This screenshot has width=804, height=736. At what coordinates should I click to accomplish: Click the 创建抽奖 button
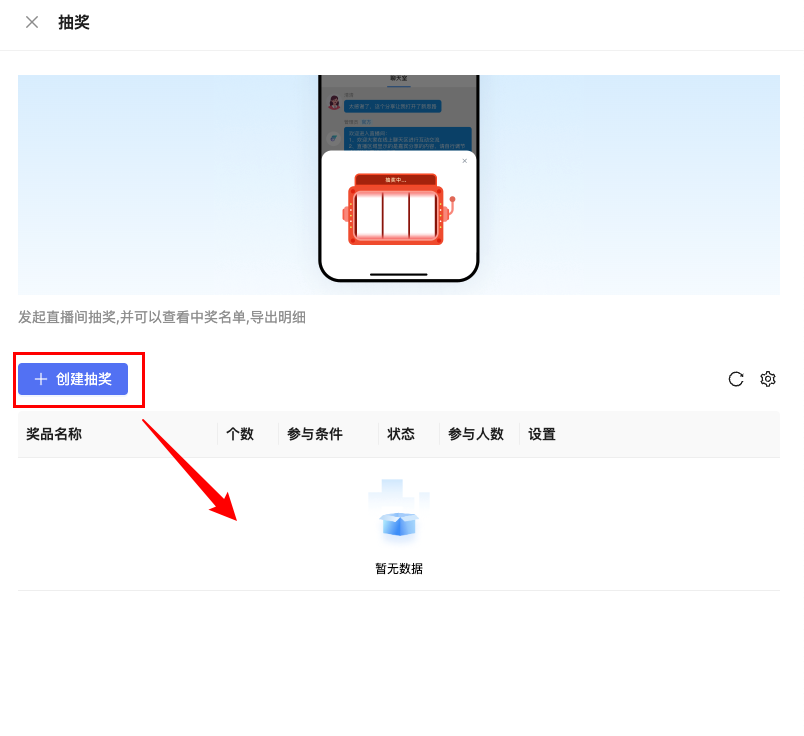pos(73,379)
